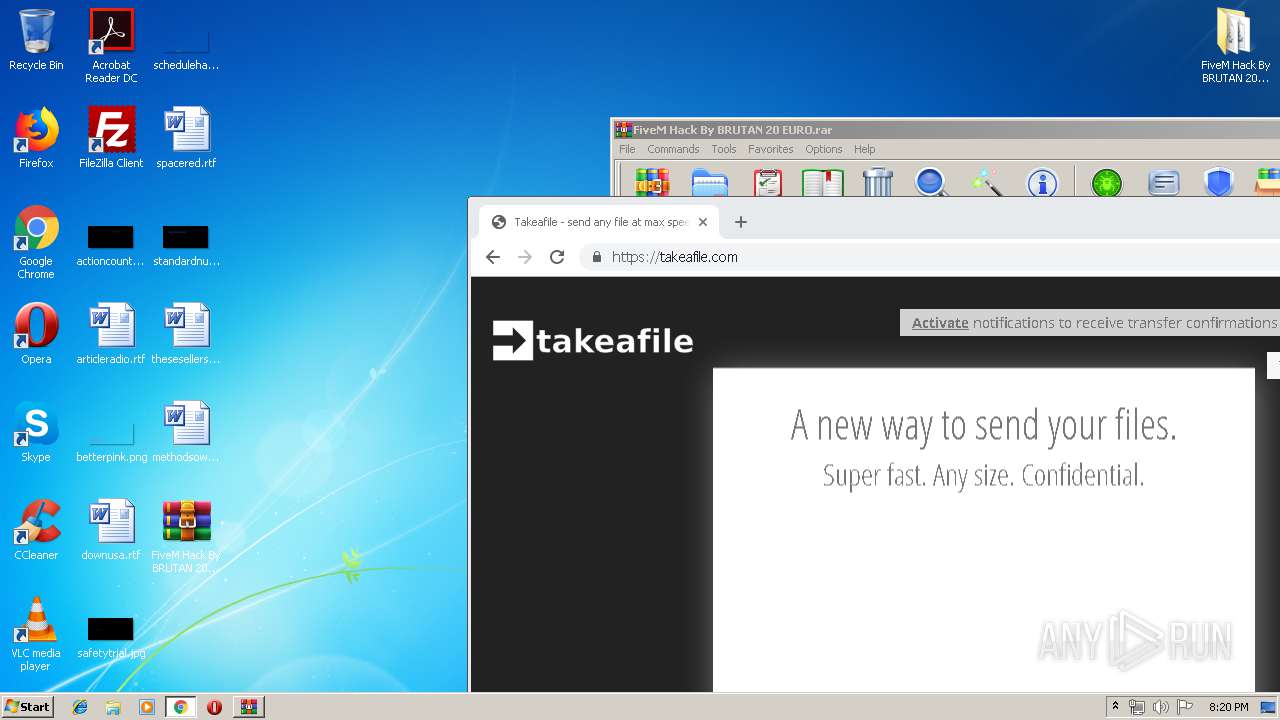Open Tools menu in WinRAR
The image size is (1280, 720).
(x=724, y=149)
